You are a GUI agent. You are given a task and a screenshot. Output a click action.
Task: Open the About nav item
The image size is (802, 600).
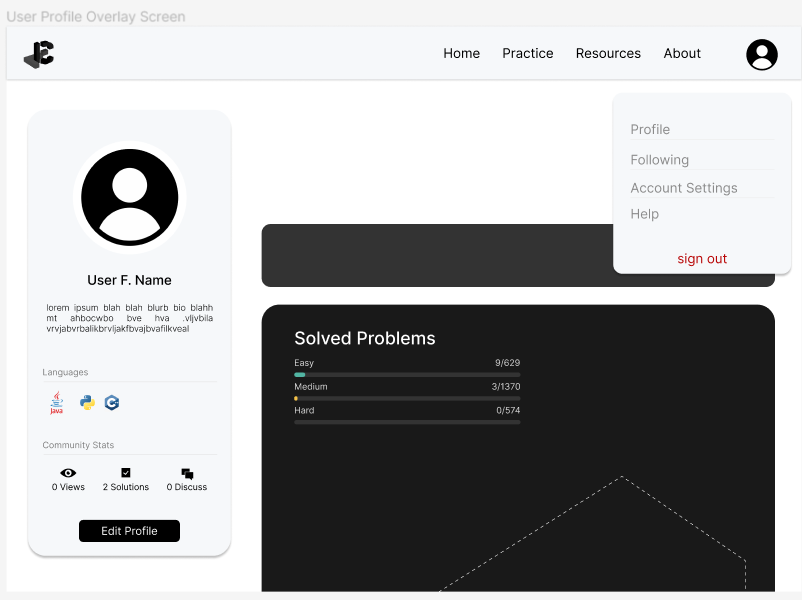coord(682,53)
